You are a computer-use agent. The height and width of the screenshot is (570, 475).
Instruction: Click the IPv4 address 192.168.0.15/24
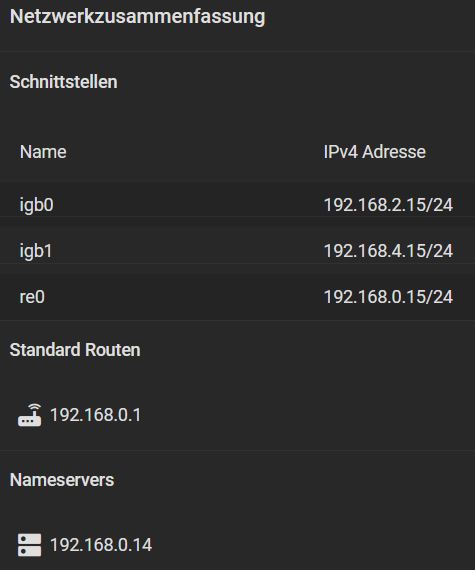388,297
